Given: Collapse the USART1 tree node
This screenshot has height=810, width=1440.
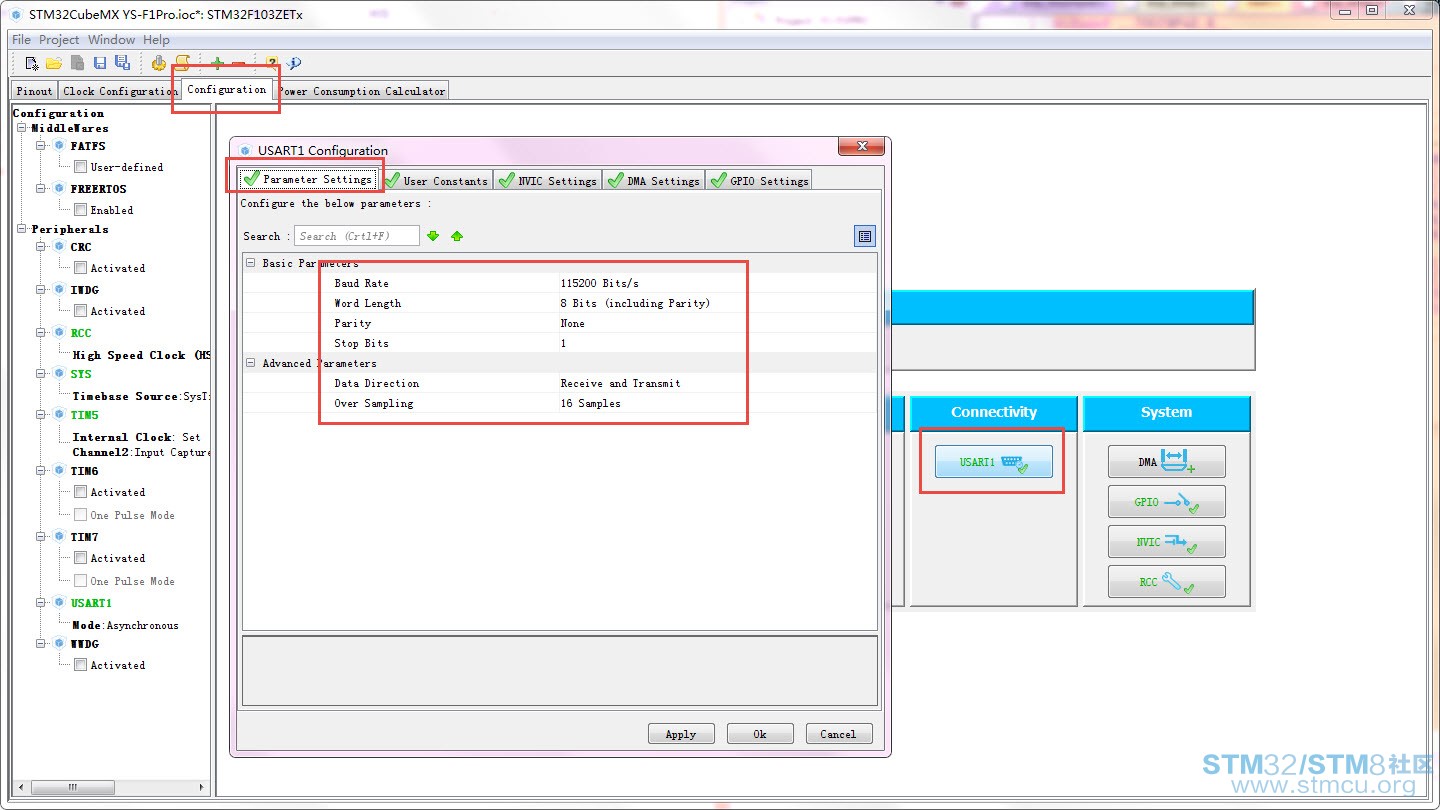Looking at the screenshot, I should tap(42, 603).
